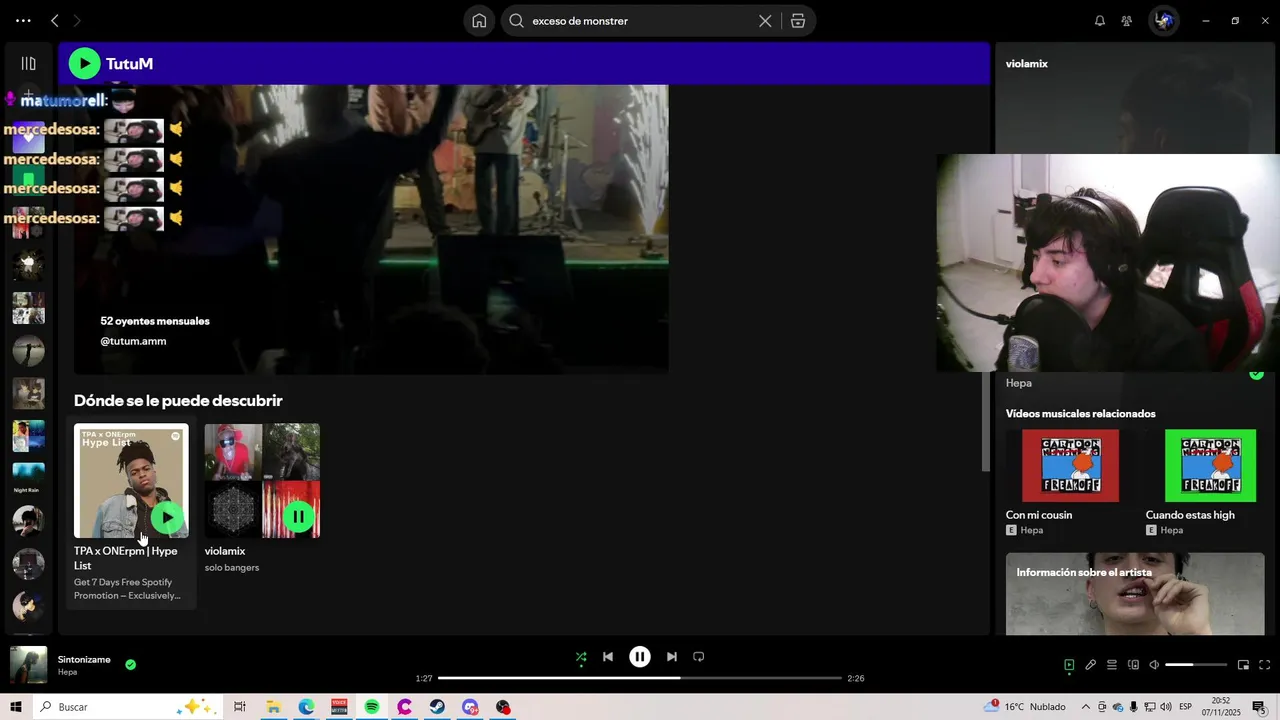Seek within the song progress bar

pyautogui.click(x=640, y=678)
